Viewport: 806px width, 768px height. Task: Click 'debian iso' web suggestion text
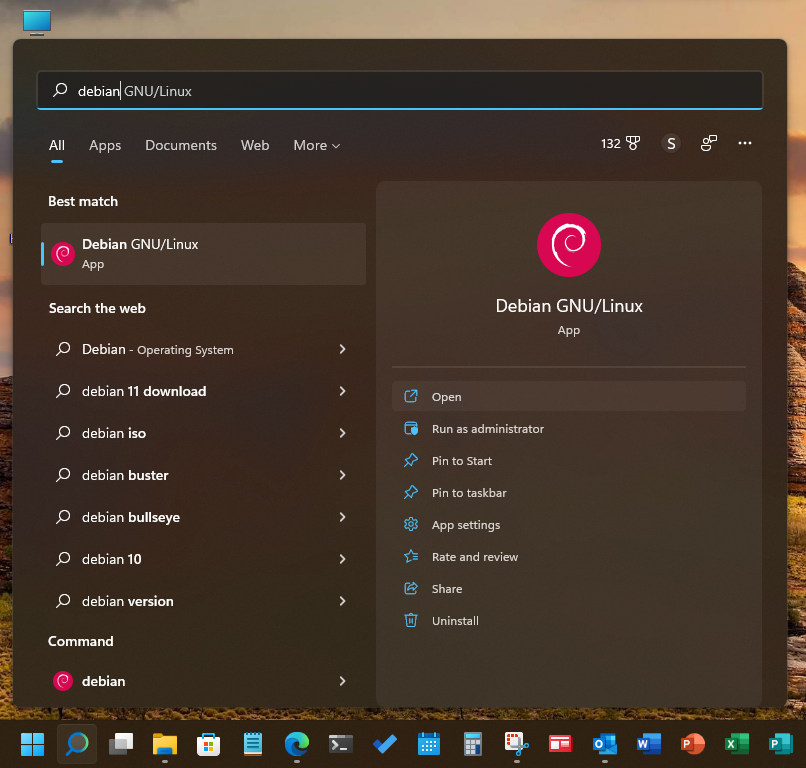114,433
